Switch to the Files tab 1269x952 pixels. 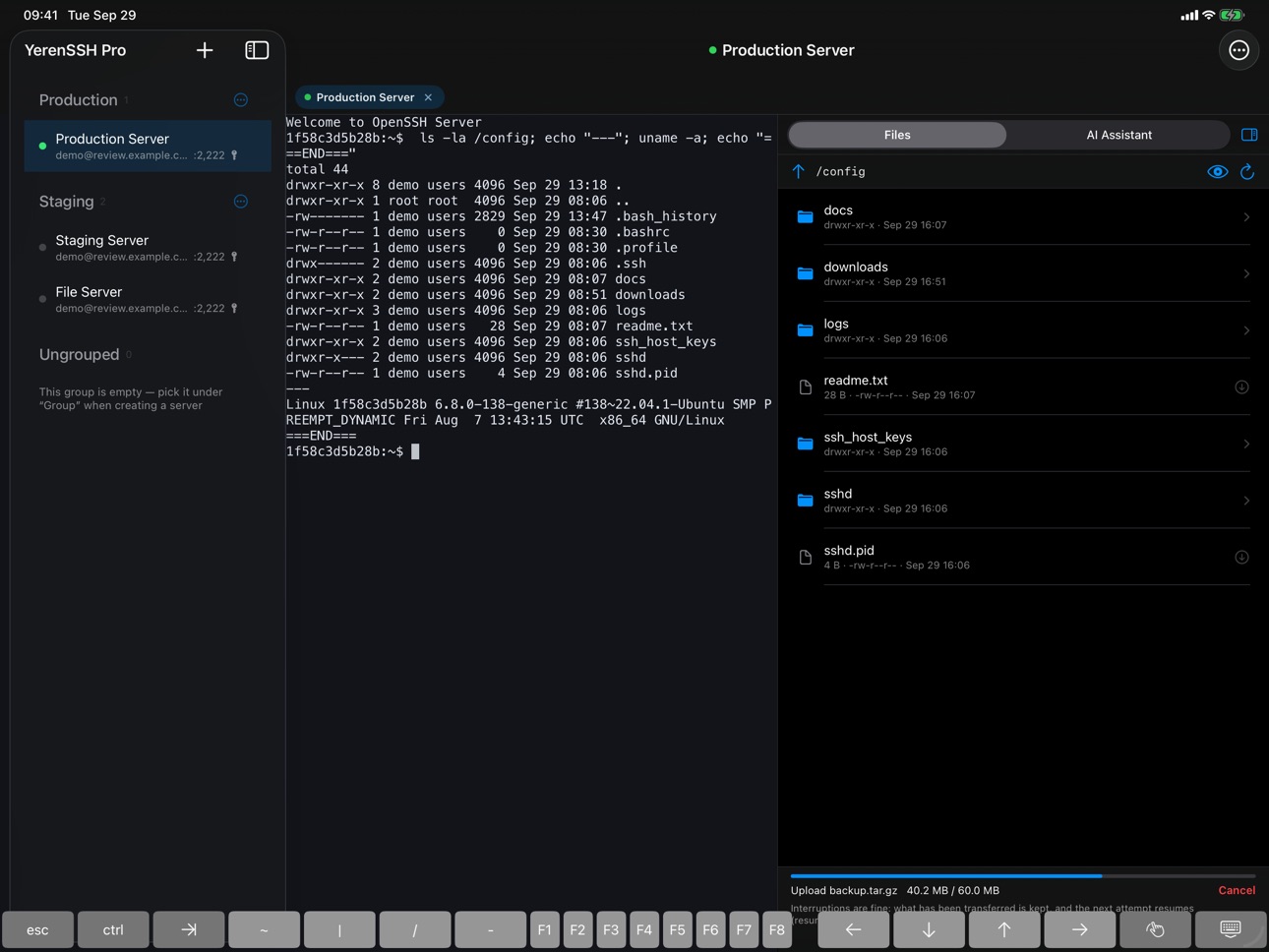coord(897,135)
